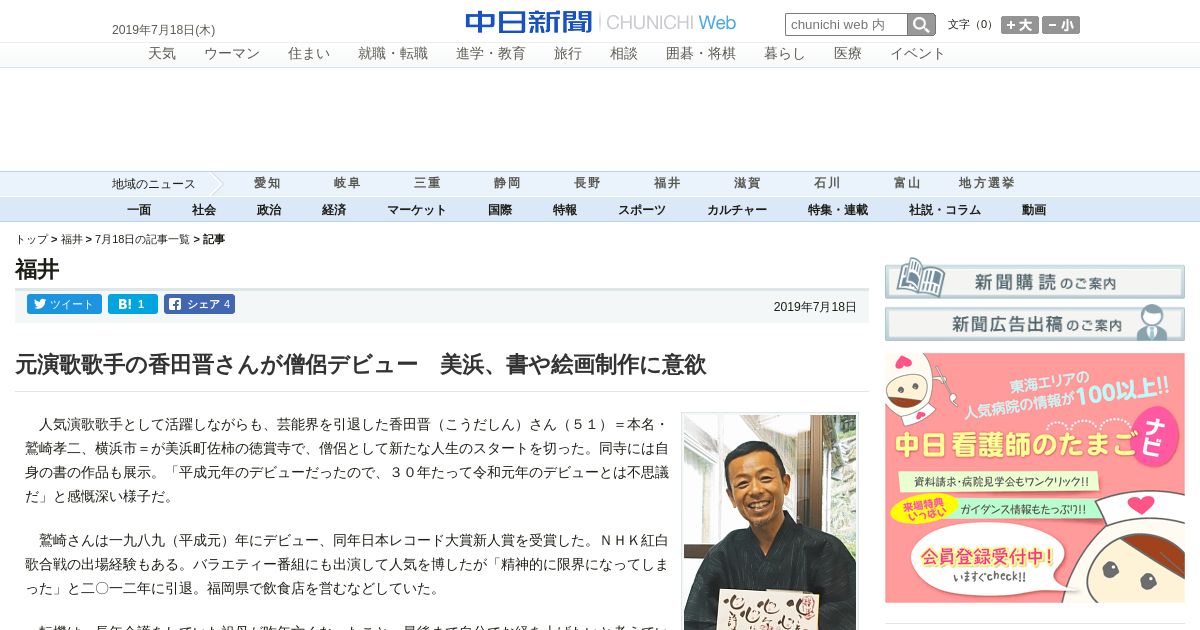
Task: Select 三重 regional news tab
Action: 427,183
